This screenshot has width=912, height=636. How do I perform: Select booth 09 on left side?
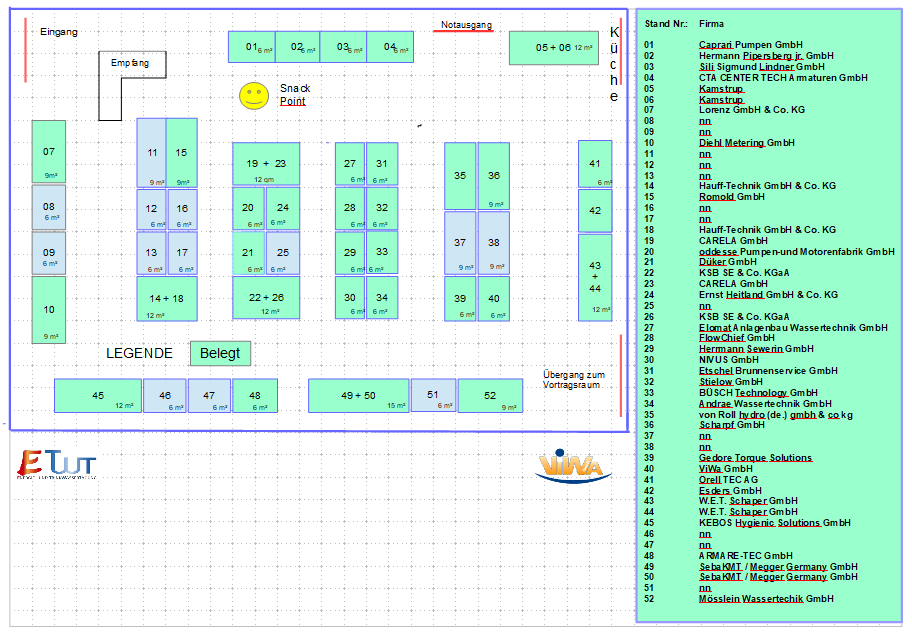coord(49,253)
